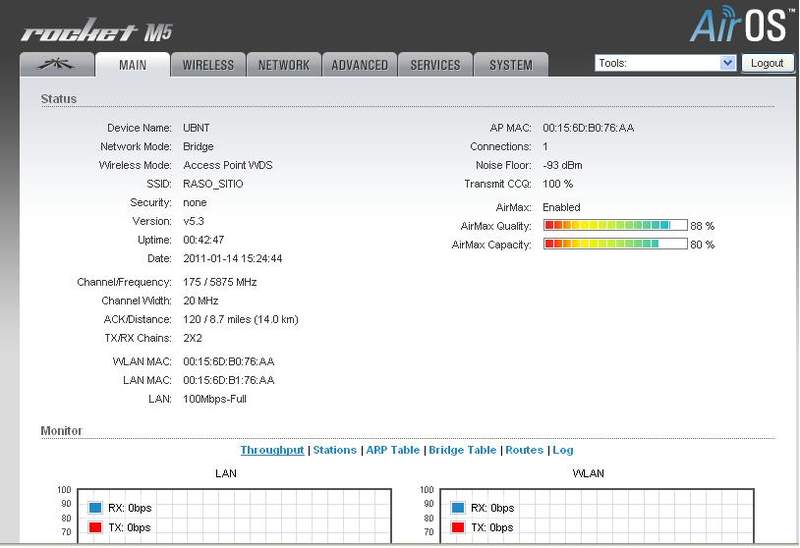Viewport: 800px width, 548px height.
Task: Click the Rocket M5 logo
Action: [95, 32]
